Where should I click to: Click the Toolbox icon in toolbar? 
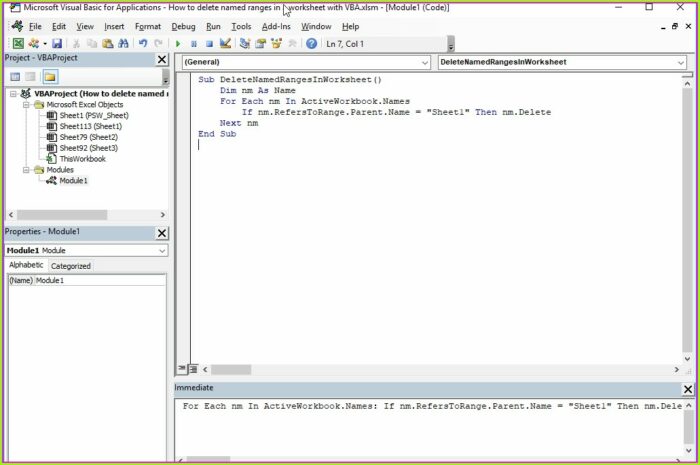(x=292, y=44)
